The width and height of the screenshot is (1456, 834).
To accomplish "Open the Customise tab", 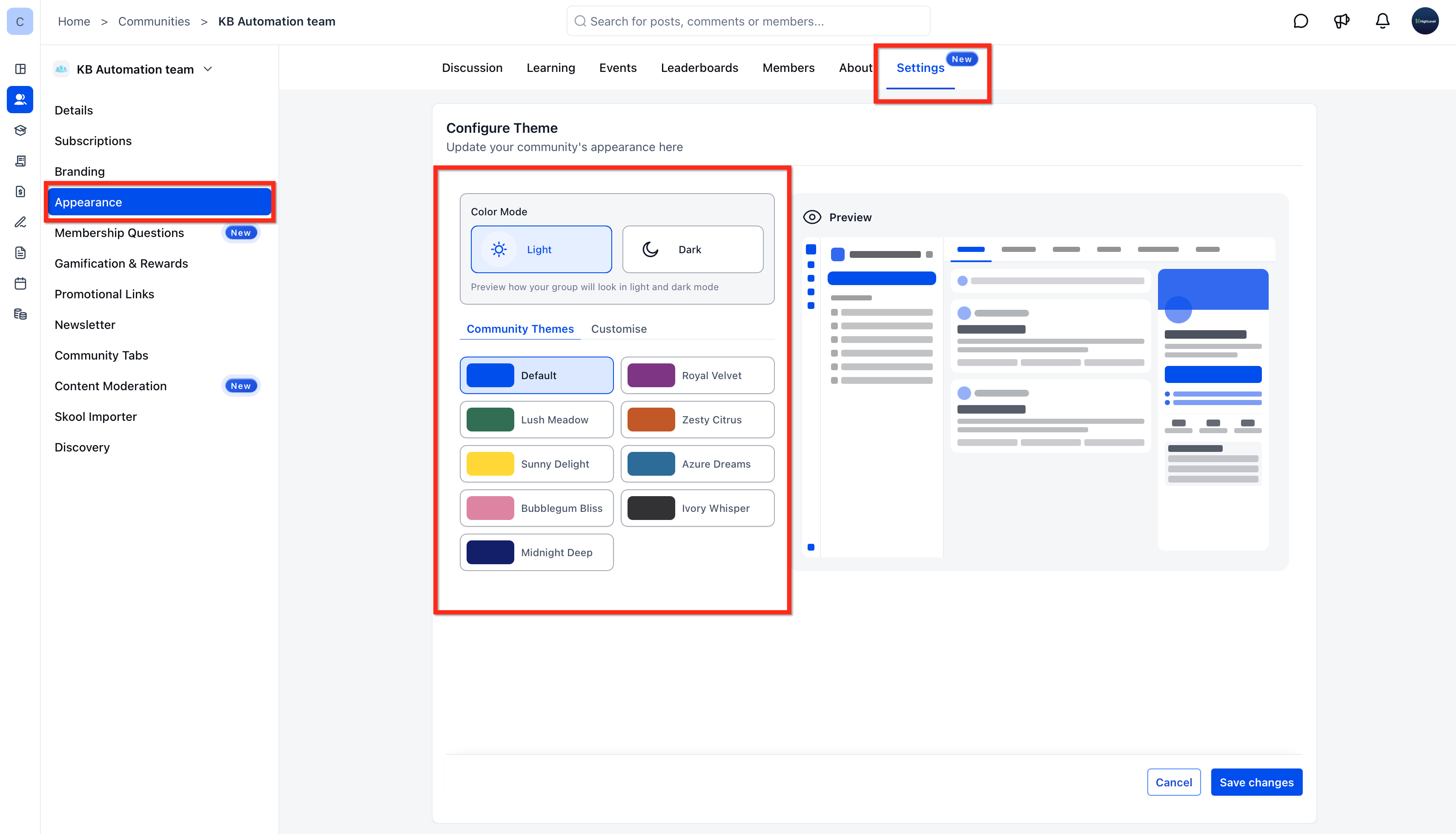I will tap(618, 329).
